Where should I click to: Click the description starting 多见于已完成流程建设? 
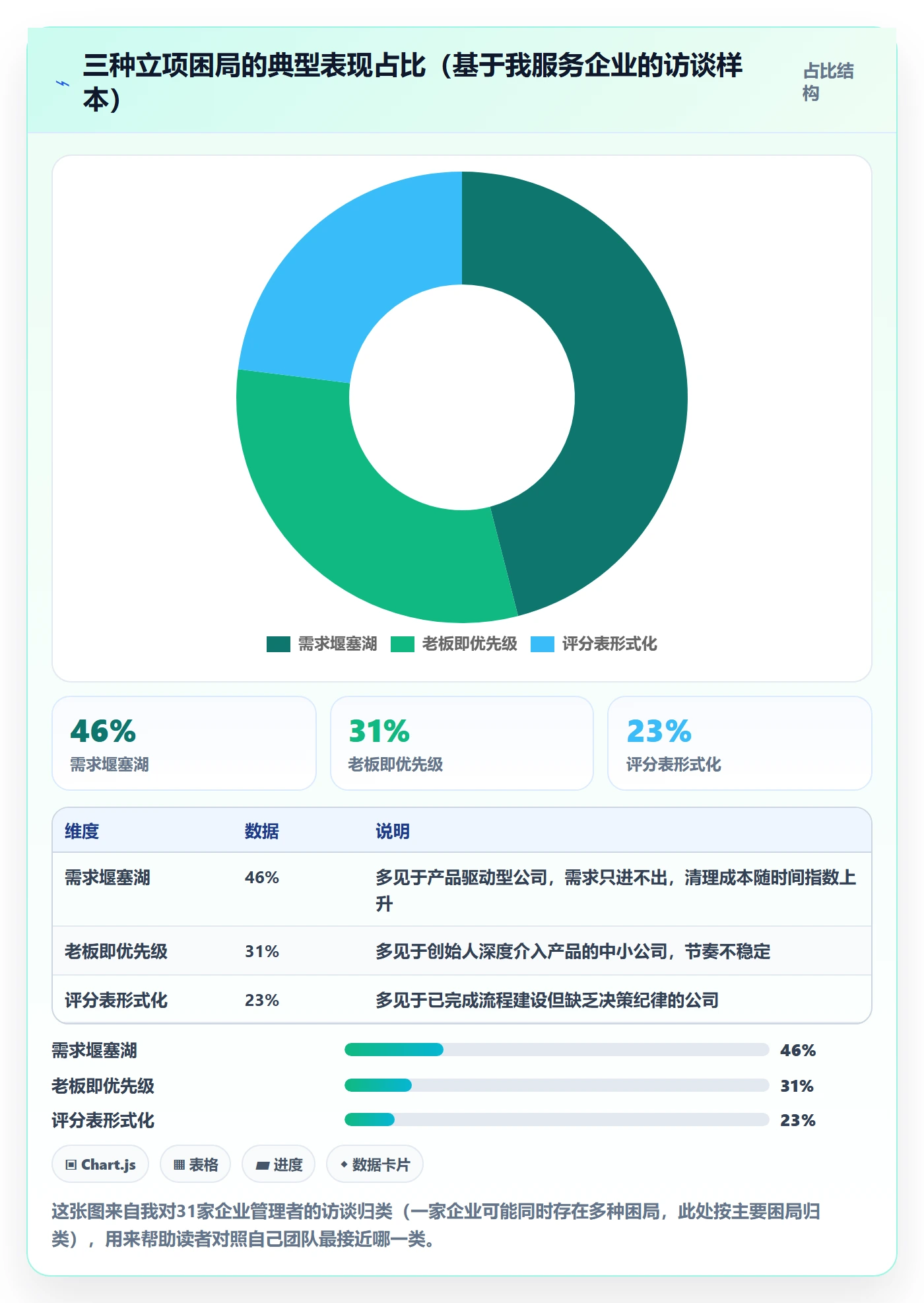click(547, 1000)
